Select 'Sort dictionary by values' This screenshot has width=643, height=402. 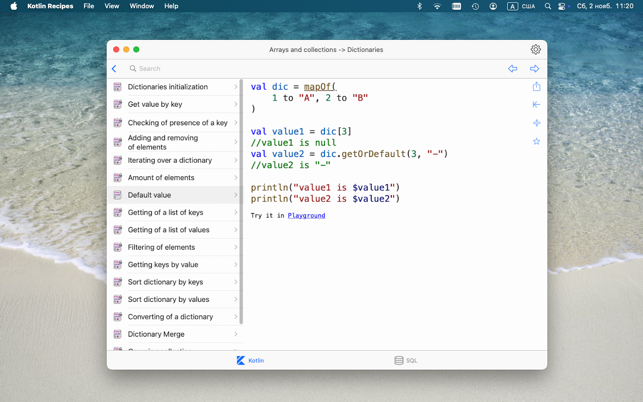(x=176, y=299)
